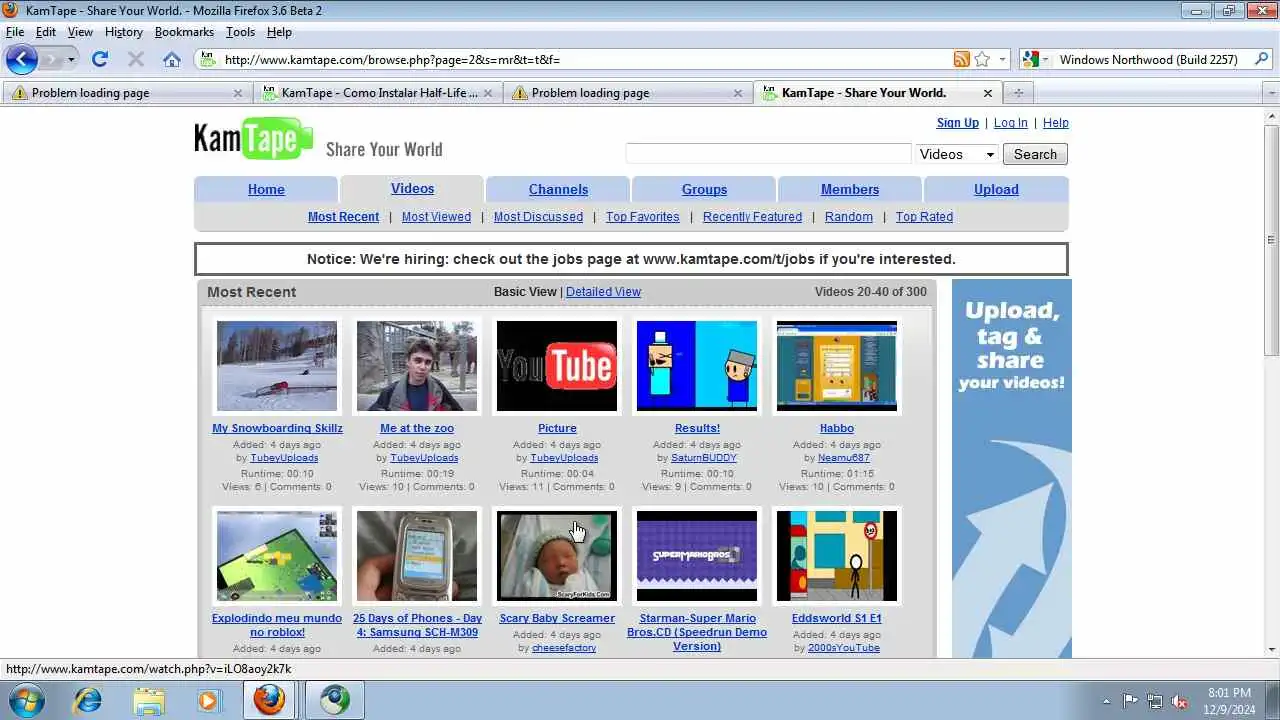Open the File menu
The height and width of the screenshot is (720, 1280).
15,32
